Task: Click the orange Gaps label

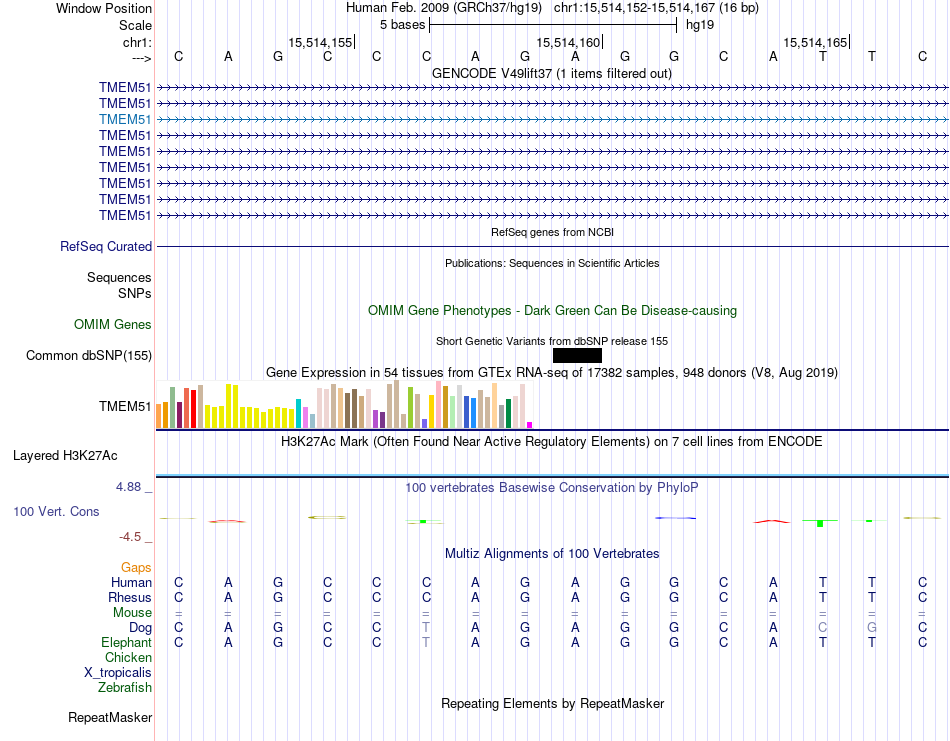Action: [136, 568]
